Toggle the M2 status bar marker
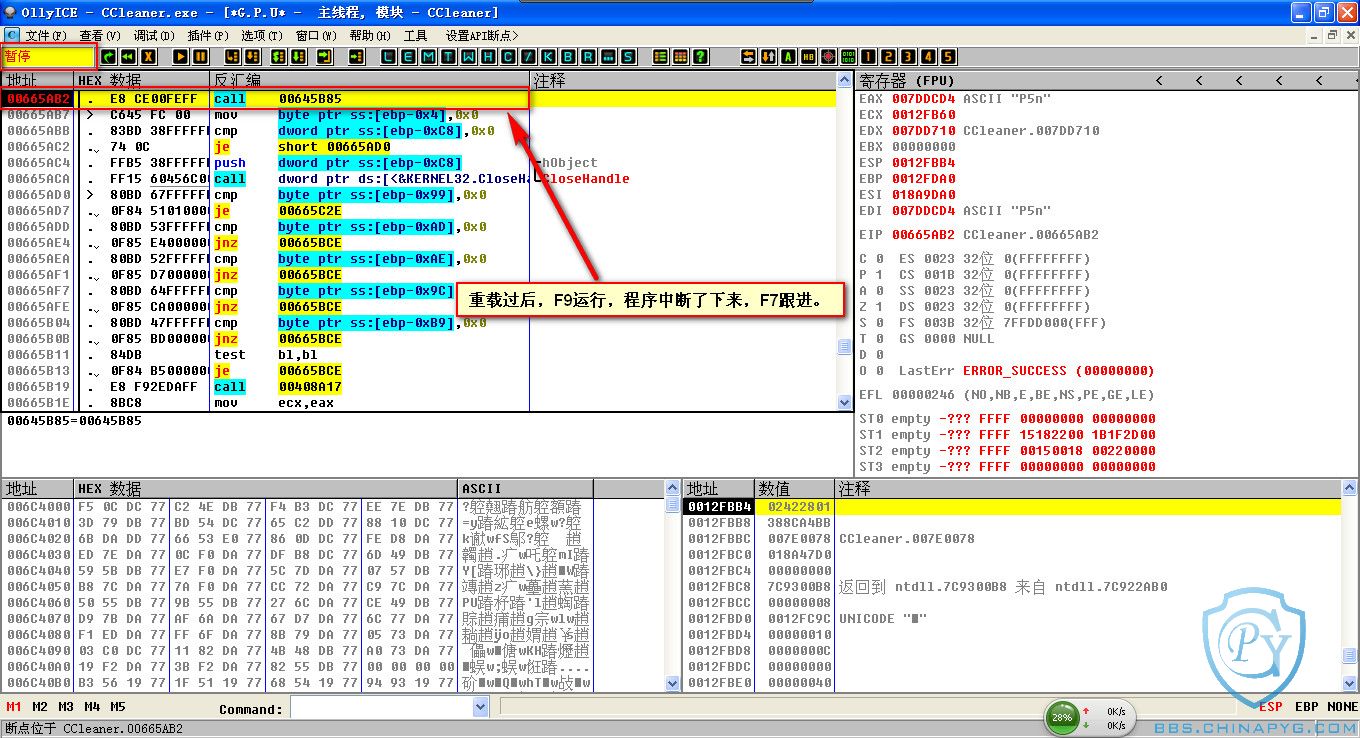Viewport: 1360px width, 738px height. point(40,707)
